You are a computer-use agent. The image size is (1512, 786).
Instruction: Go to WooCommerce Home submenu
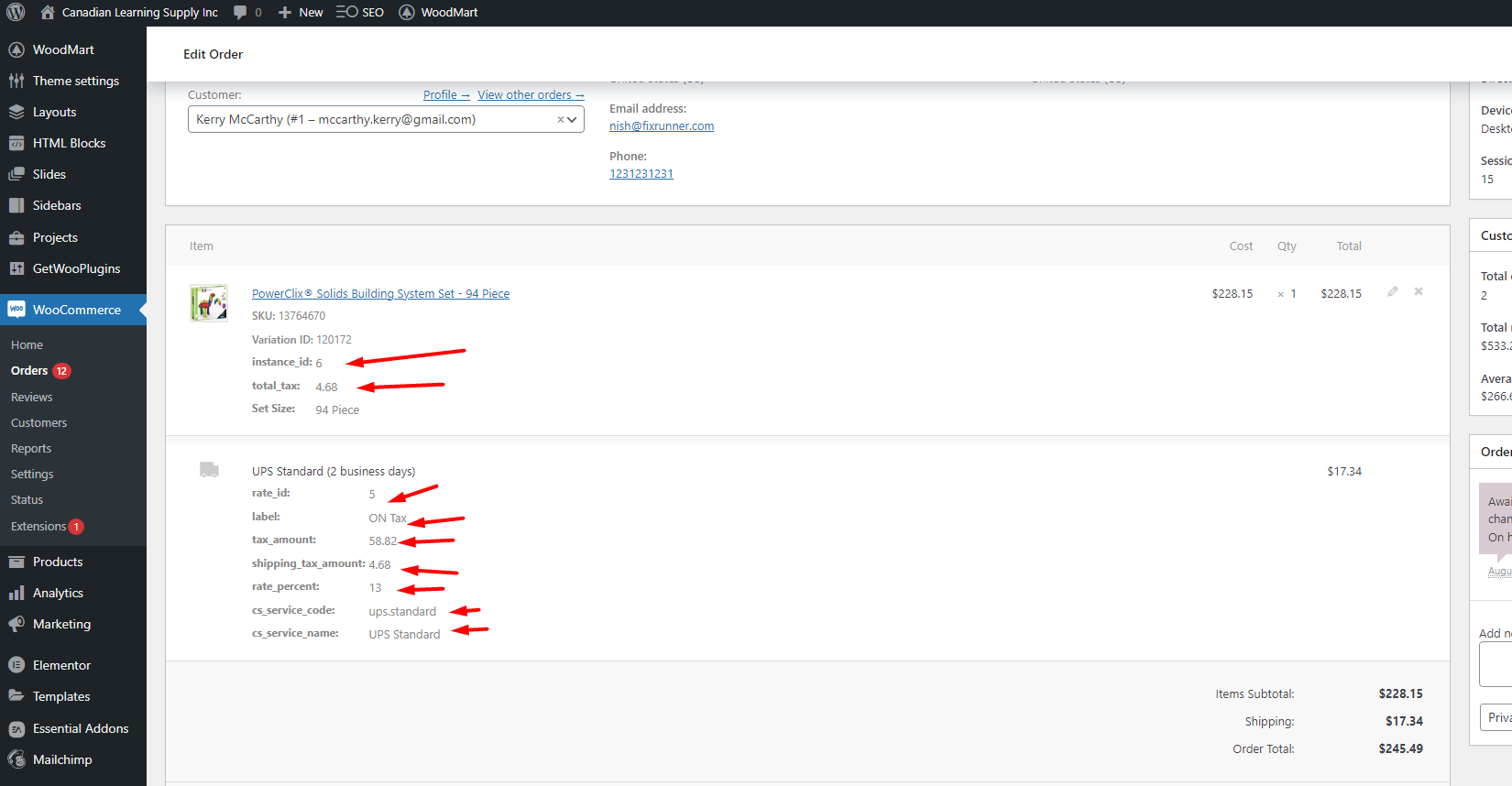(27, 345)
